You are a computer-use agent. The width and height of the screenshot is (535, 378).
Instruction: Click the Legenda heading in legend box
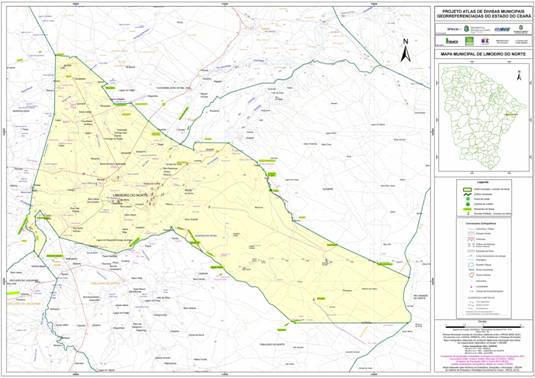483,182
